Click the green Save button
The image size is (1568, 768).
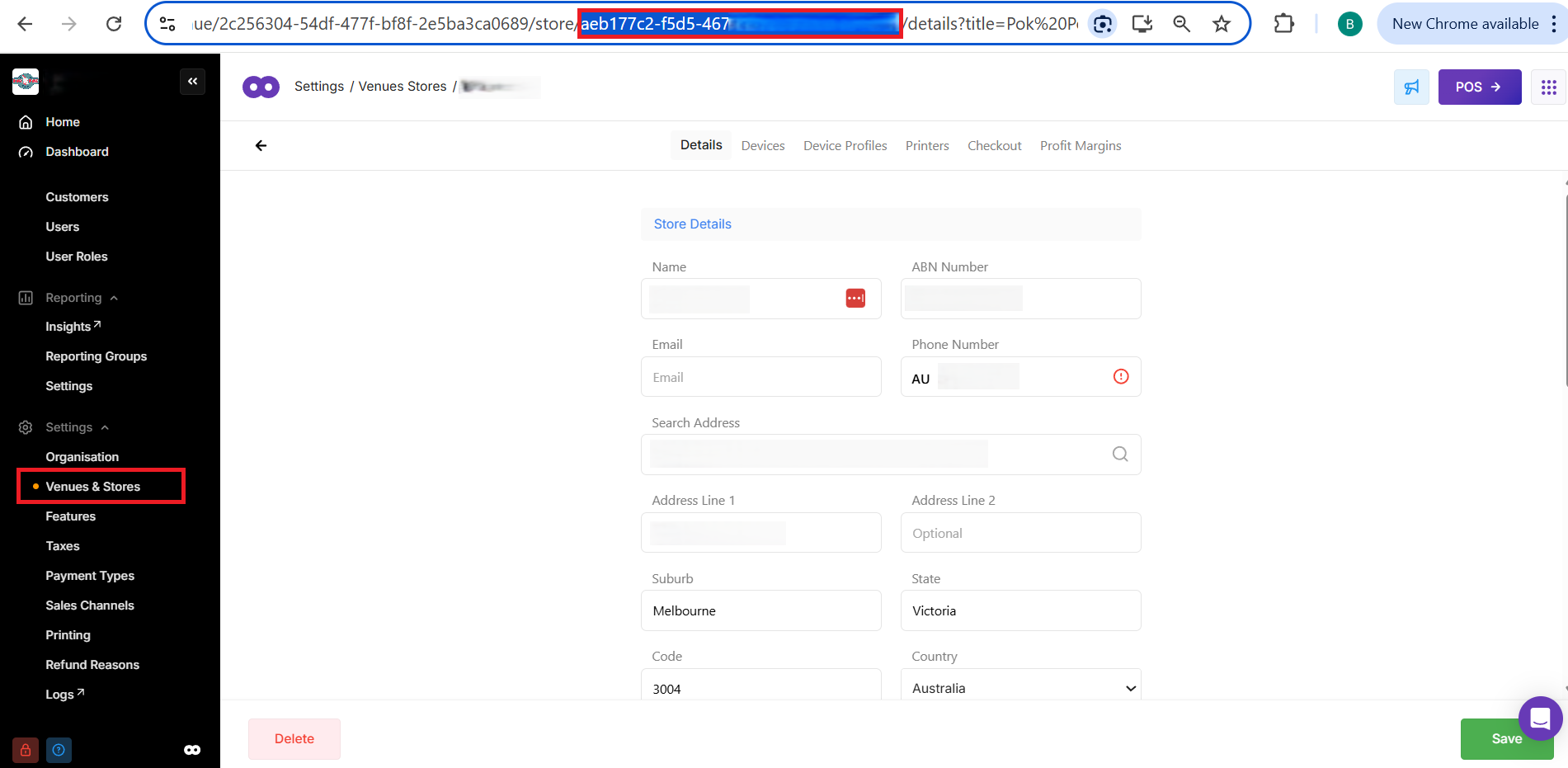(1507, 739)
